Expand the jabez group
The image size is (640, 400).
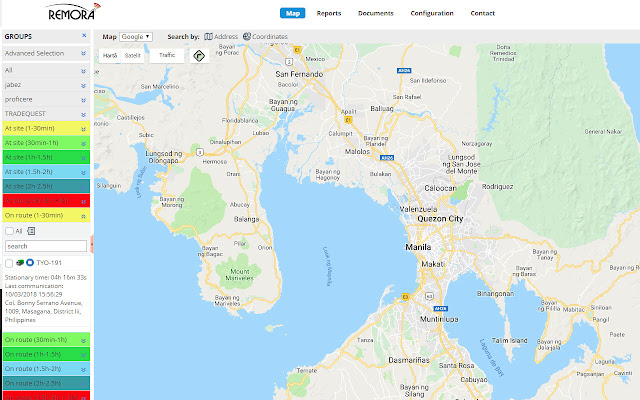[83, 86]
